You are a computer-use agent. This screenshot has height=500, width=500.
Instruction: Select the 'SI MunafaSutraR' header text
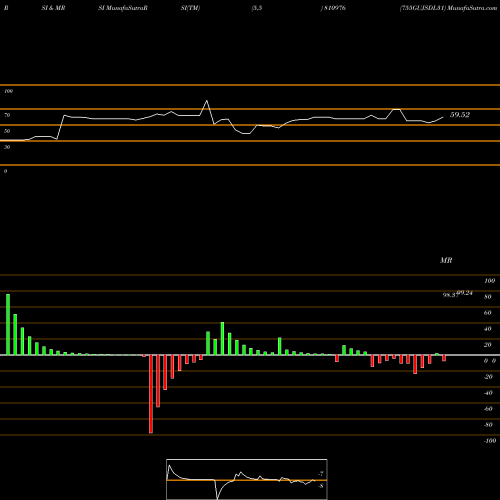[123, 8]
